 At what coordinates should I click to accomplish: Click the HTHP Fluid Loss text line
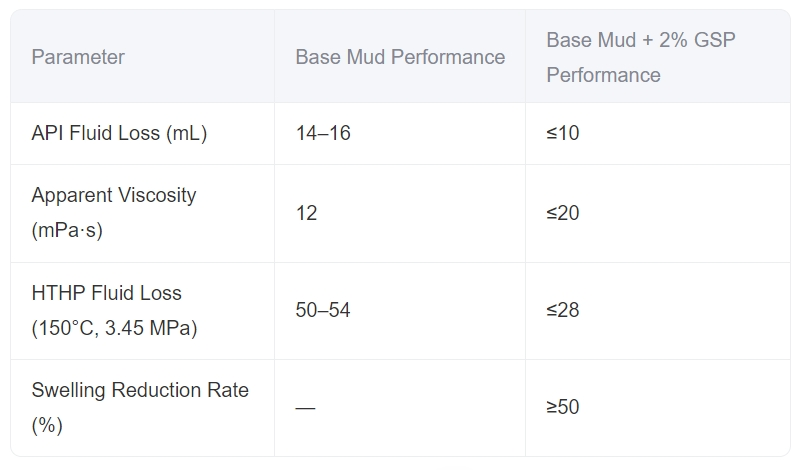(106, 293)
